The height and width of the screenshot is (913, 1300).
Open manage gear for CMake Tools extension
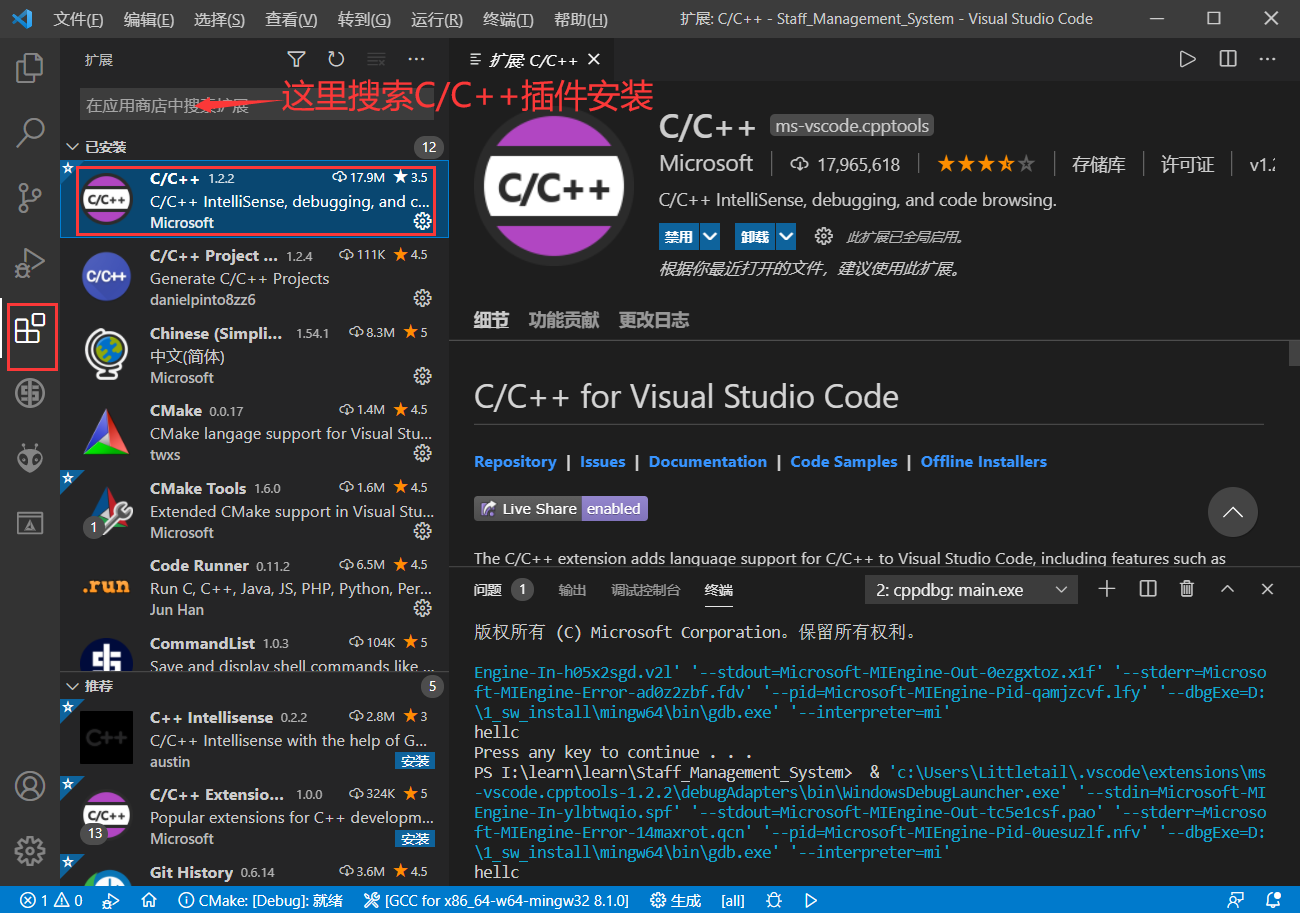[422, 531]
